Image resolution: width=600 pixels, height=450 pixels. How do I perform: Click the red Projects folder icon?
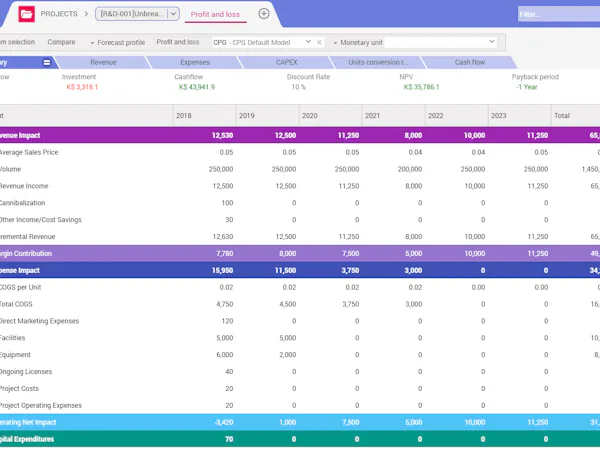[26, 14]
